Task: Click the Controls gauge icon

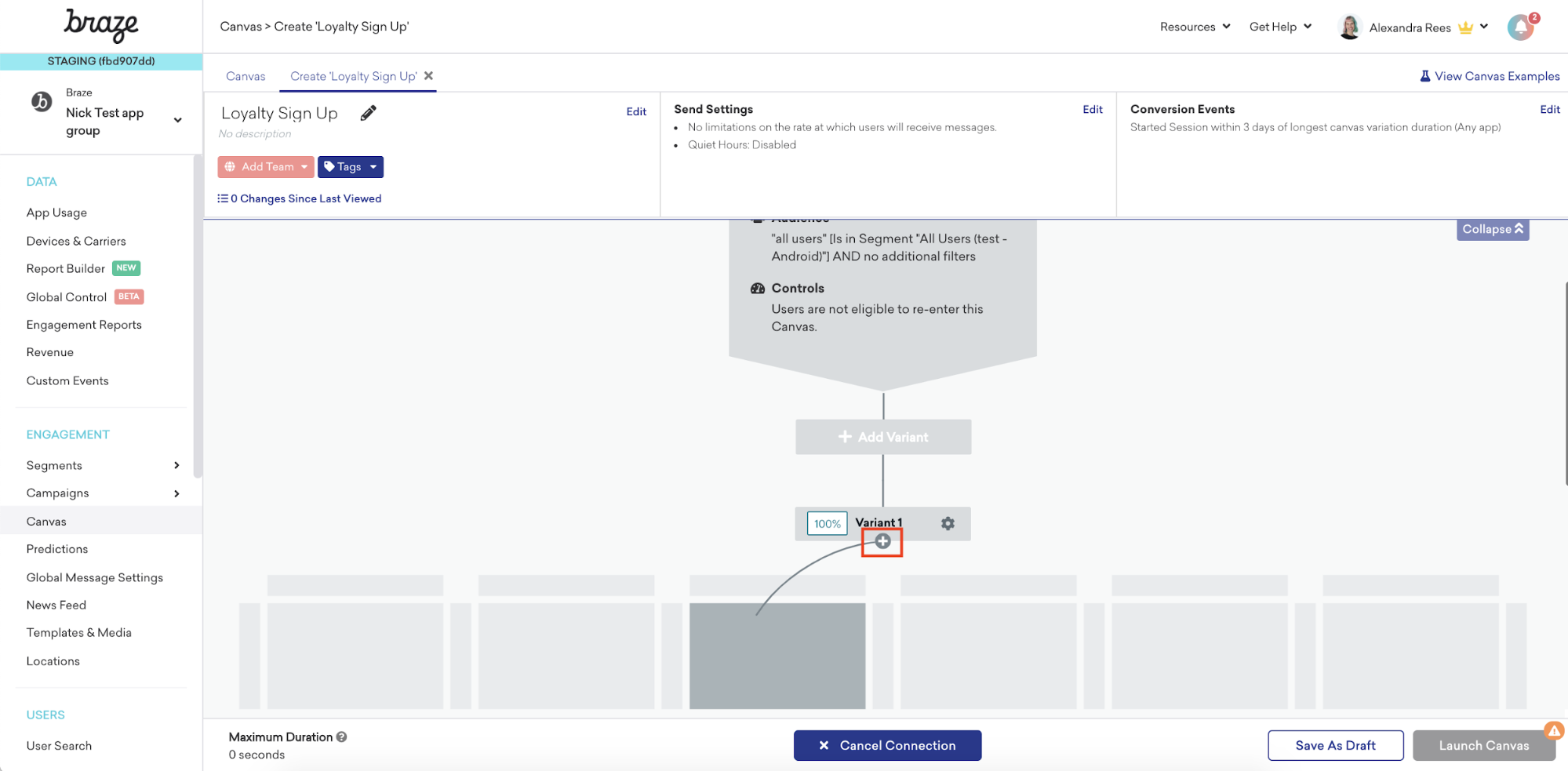Action: (x=757, y=288)
